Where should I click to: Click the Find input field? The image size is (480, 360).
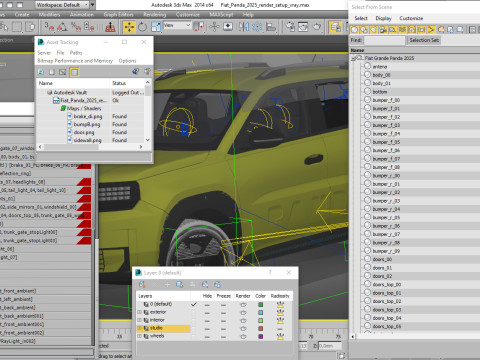pyautogui.click(x=385, y=40)
